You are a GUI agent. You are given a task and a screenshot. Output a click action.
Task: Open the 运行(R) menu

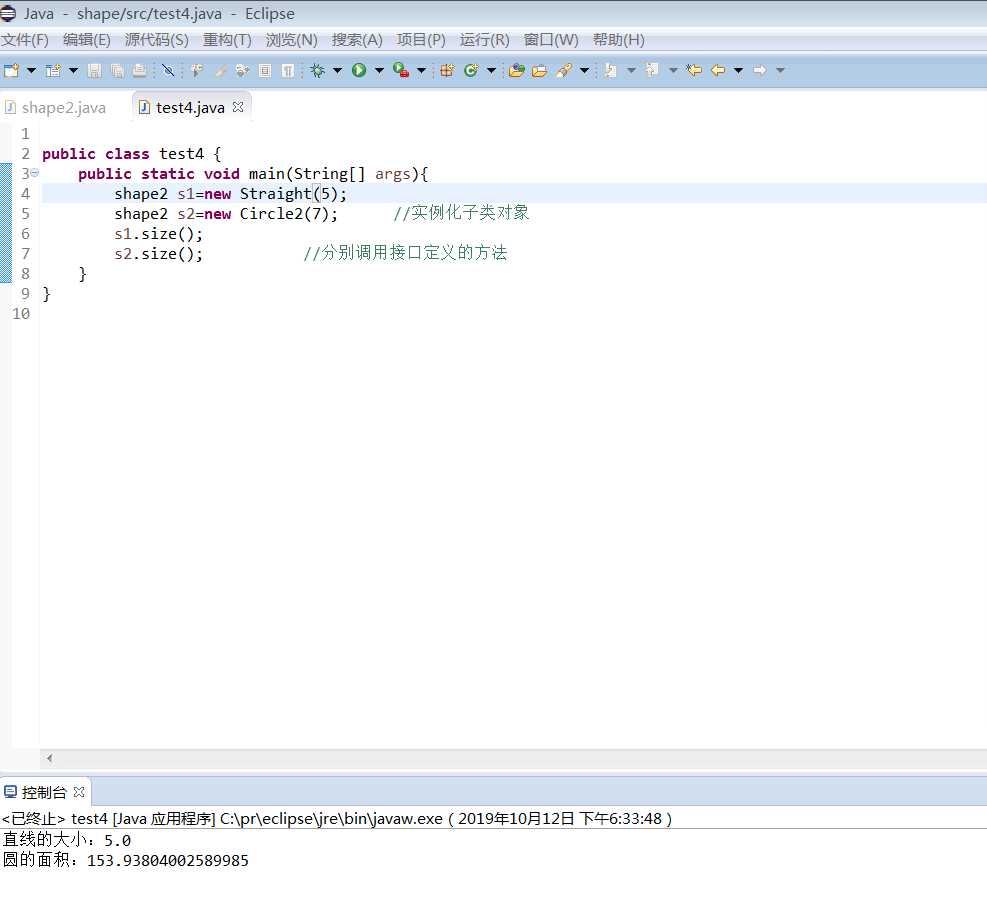point(485,40)
